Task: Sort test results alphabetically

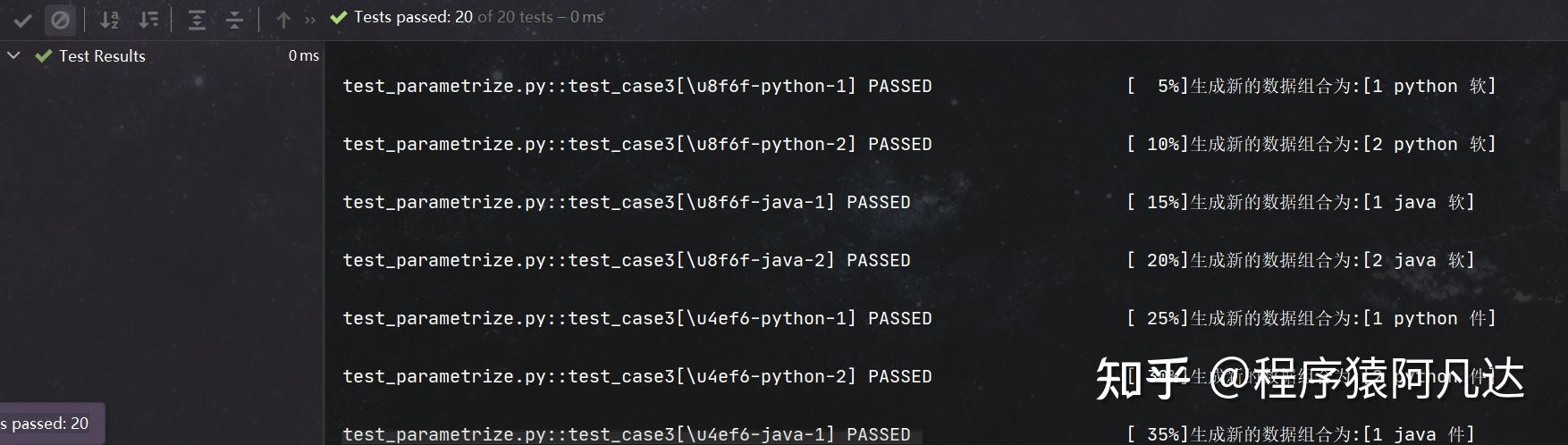Action: pos(109,19)
